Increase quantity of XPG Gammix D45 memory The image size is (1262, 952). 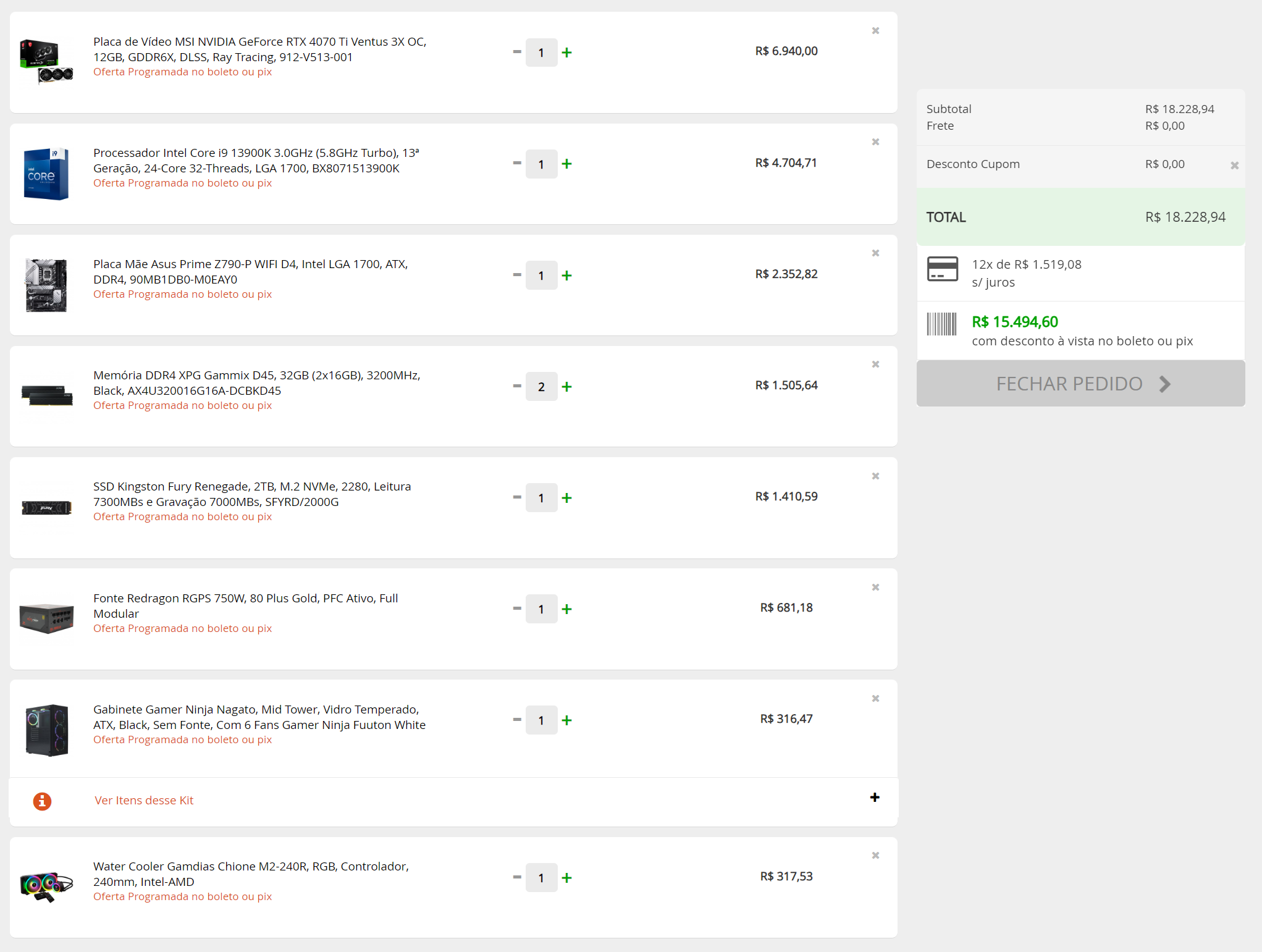(x=566, y=386)
